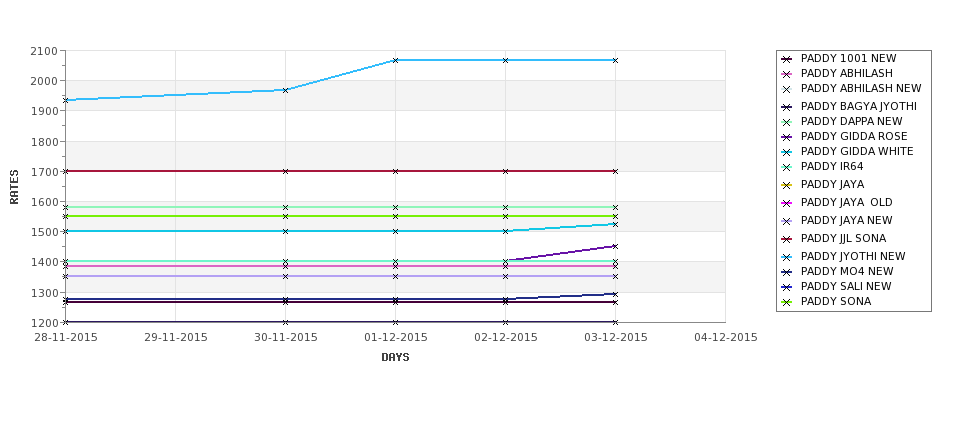Click the PADDY GIDDA ROSE legend marker
This screenshot has width=975, height=429.
(x=786, y=137)
